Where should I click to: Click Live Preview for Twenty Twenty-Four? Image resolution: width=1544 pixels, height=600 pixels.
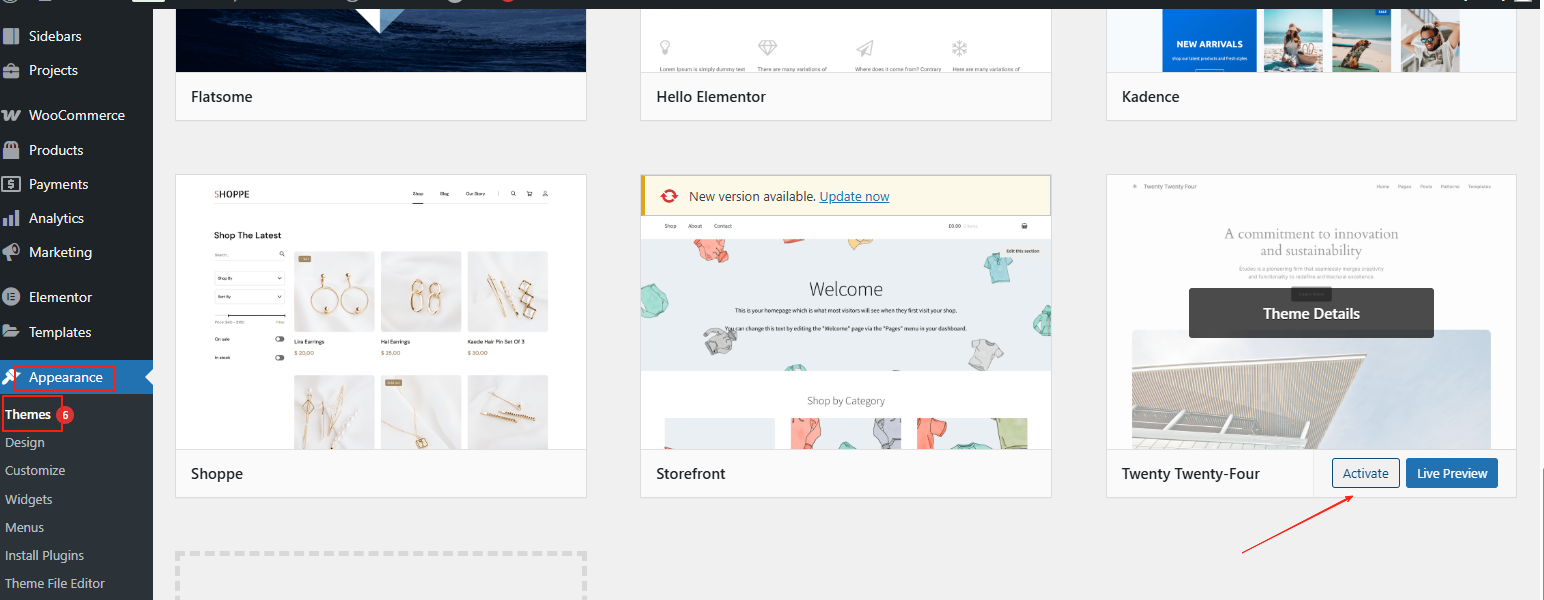click(x=1452, y=473)
